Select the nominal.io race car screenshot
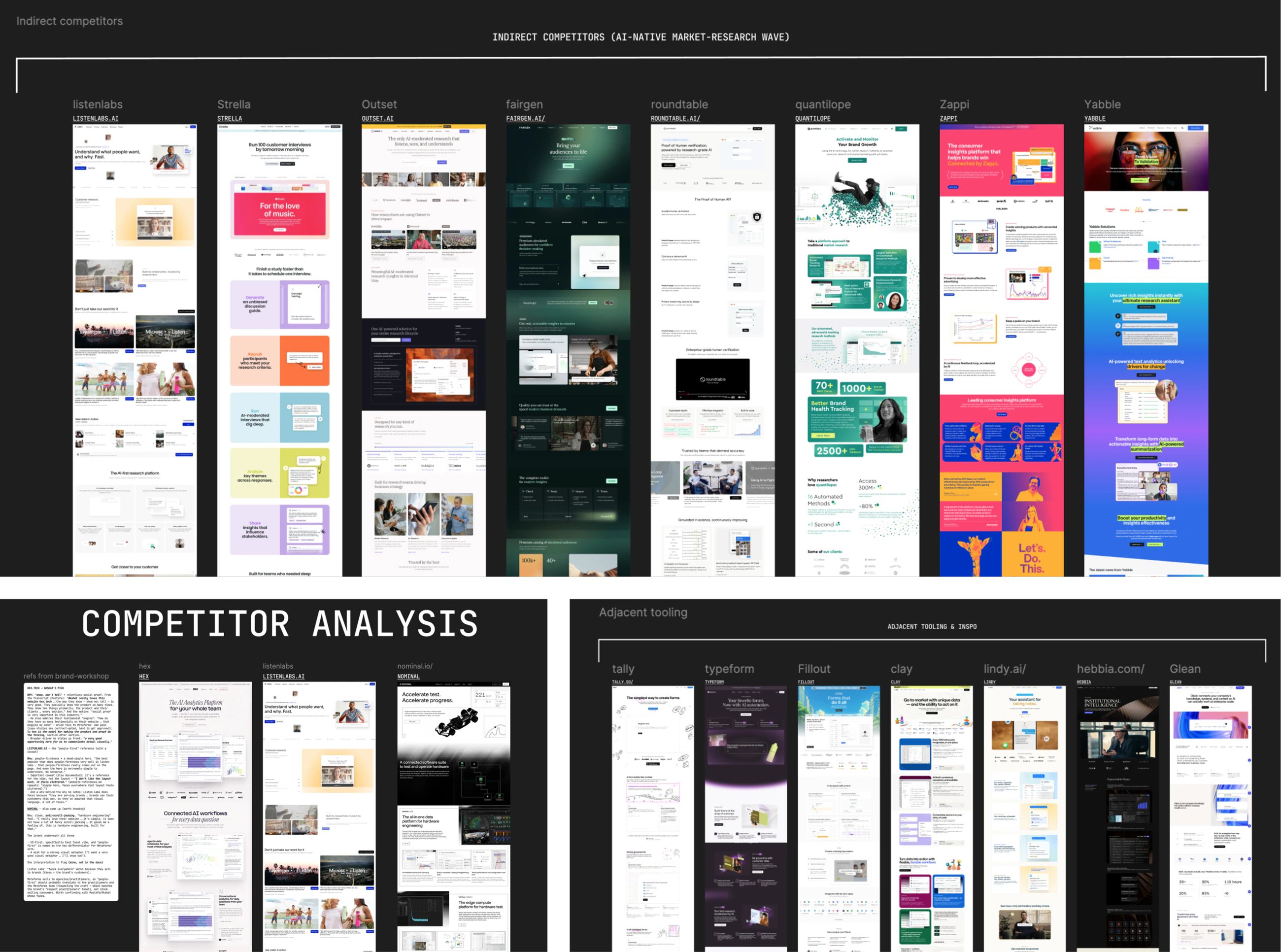 (454, 817)
